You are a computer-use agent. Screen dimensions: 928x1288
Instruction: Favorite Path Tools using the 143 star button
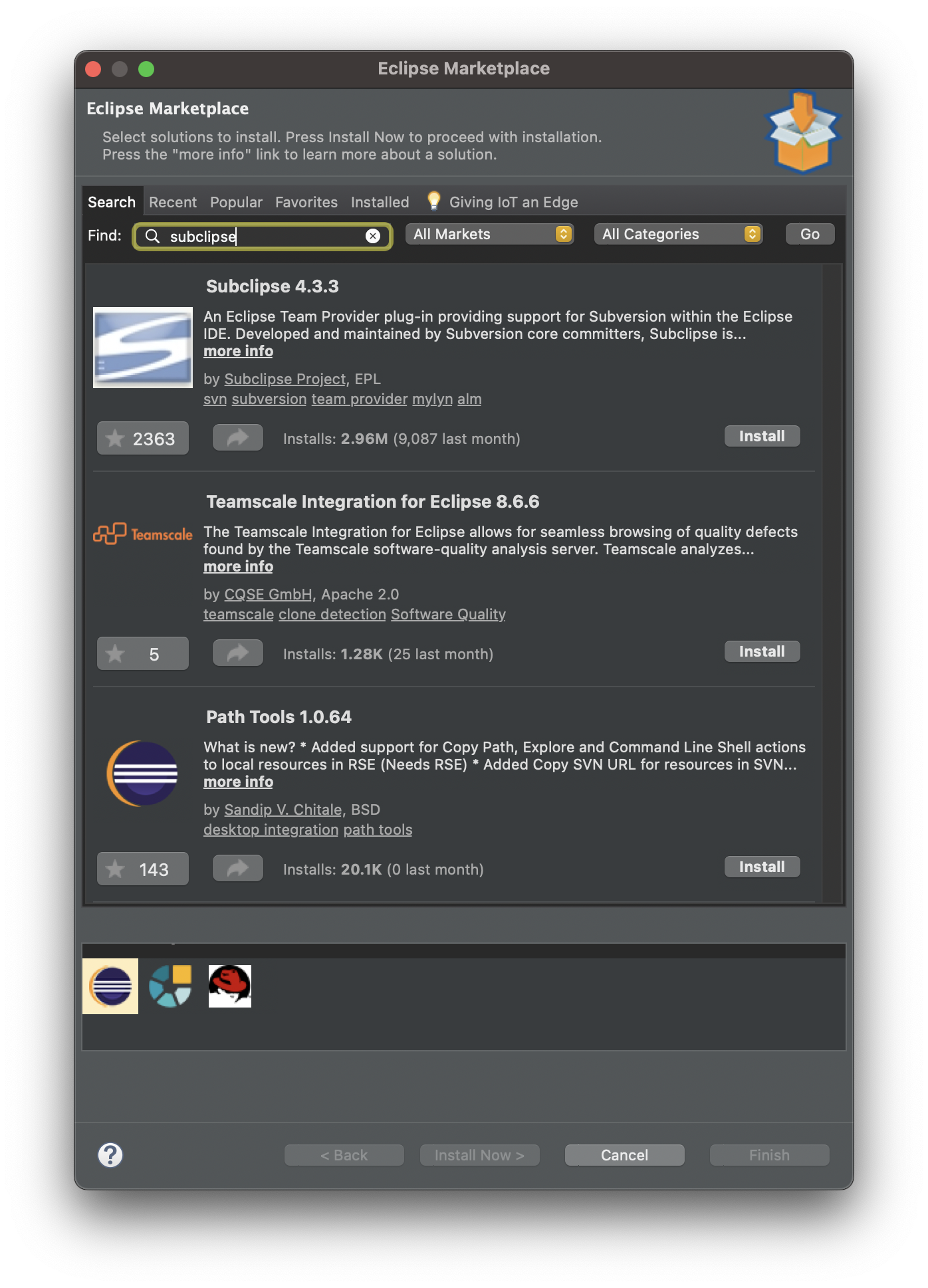point(143,869)
